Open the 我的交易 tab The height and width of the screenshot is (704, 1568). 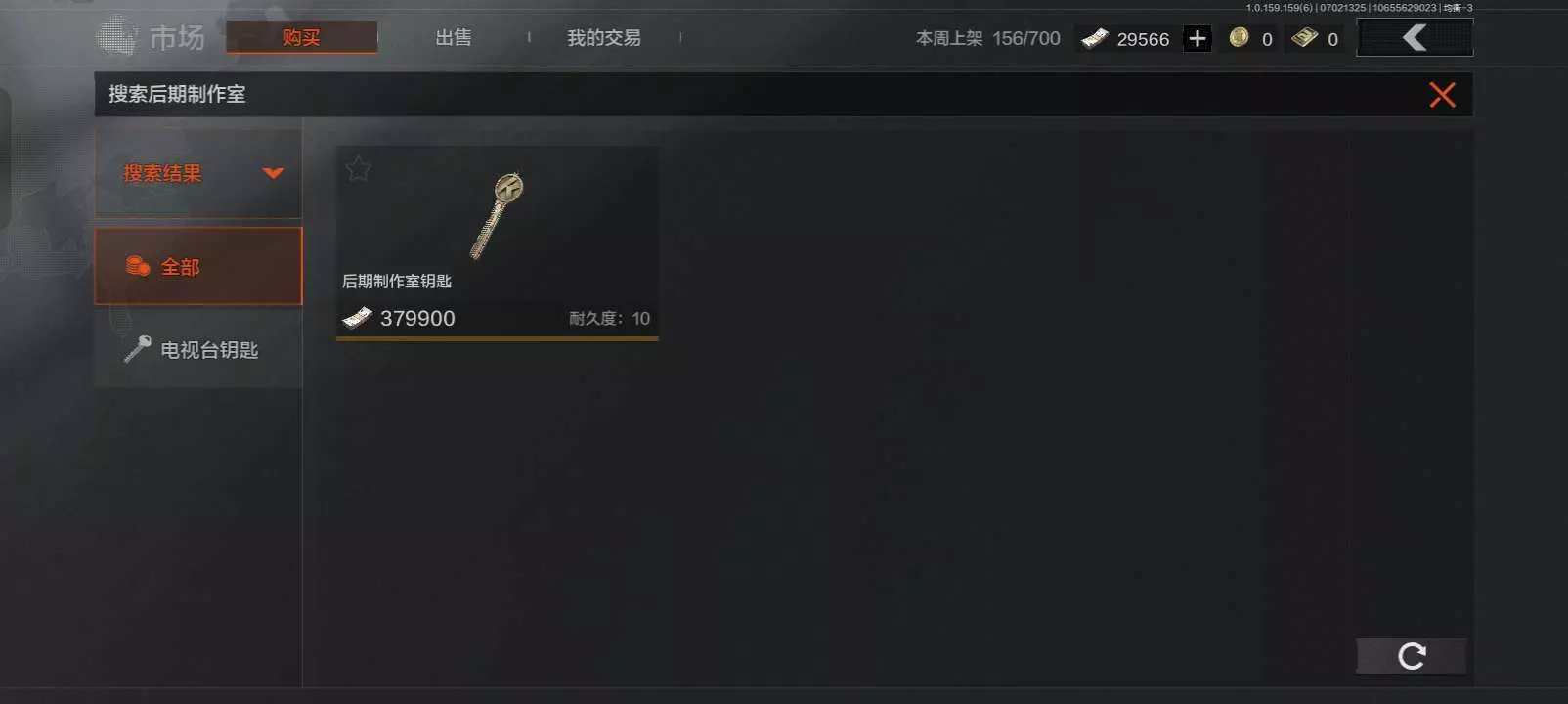tap(604, 37)
